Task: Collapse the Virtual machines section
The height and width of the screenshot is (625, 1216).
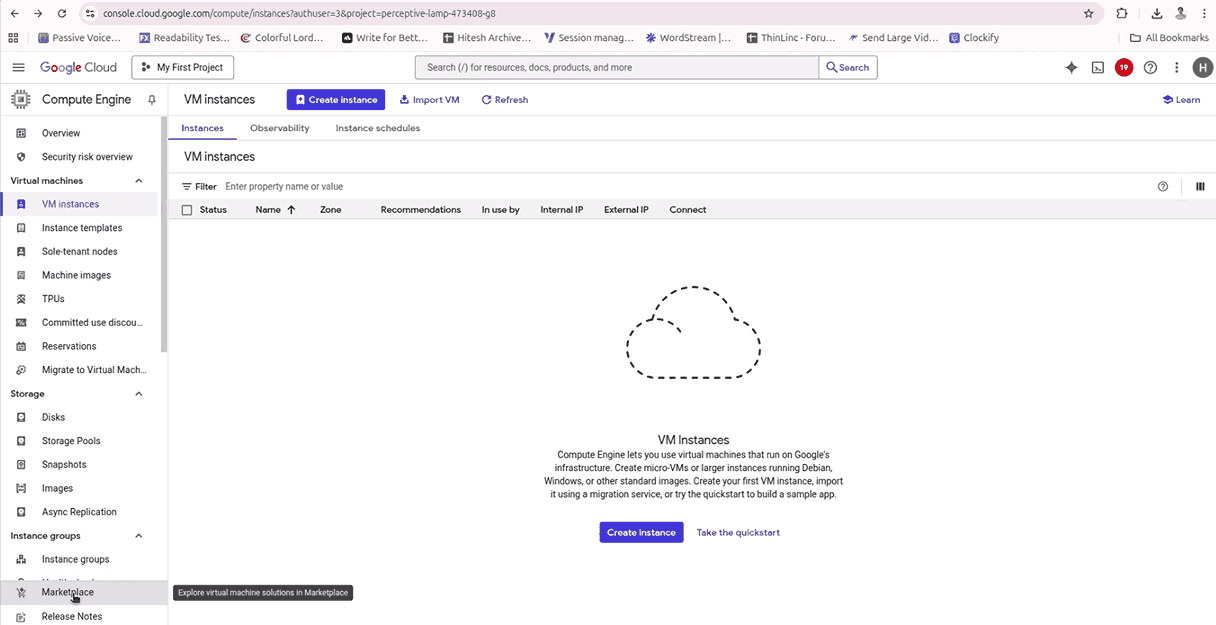Action: [x=139, y=181]
